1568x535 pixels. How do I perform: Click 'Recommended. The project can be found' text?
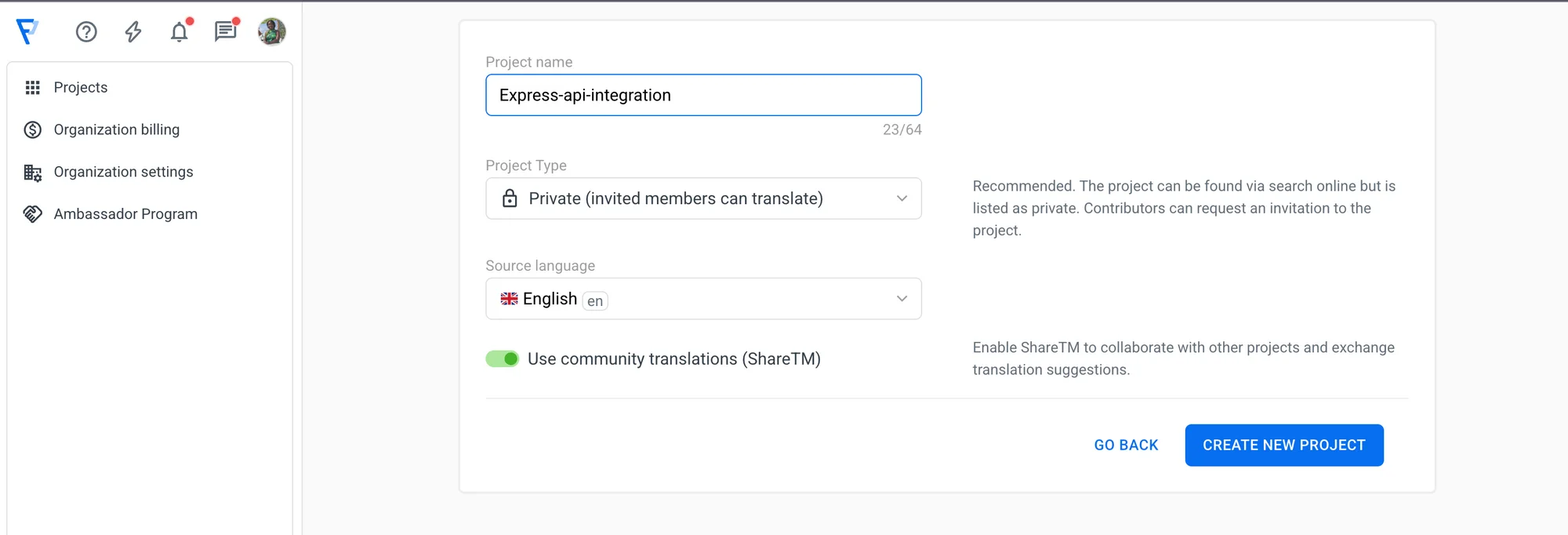click(x=1184, y=208)
